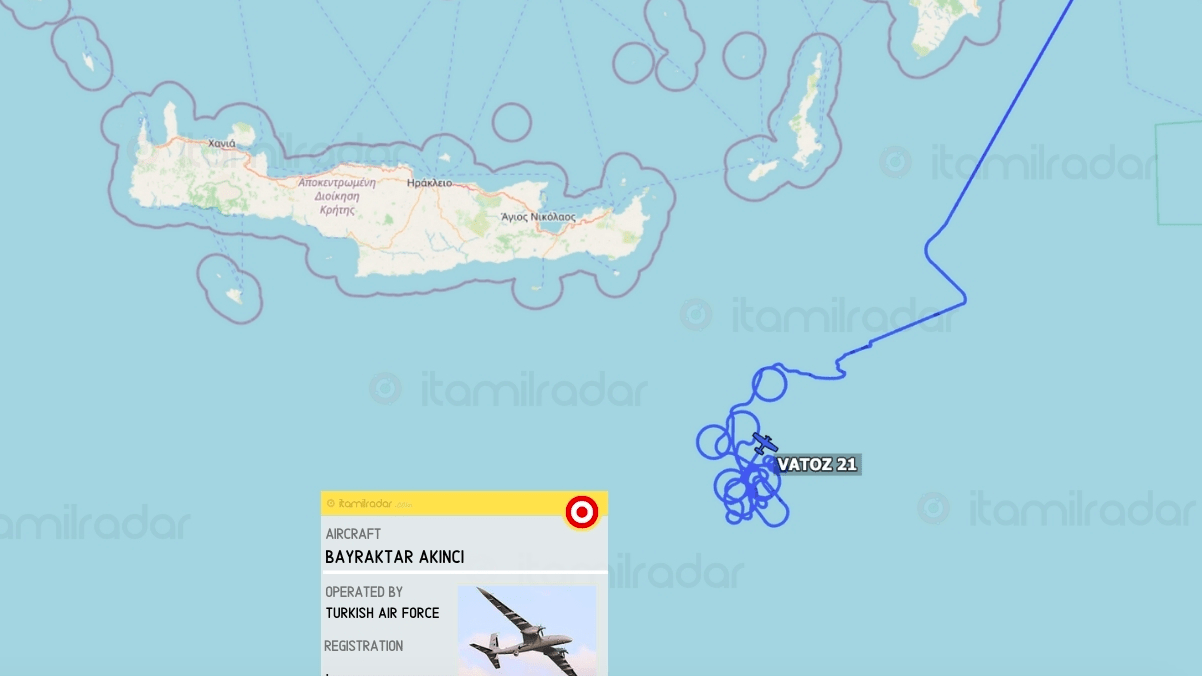1202x676 pixels.
Task: Click the Άγιος Νικόλαος map label
Action: 539,217
